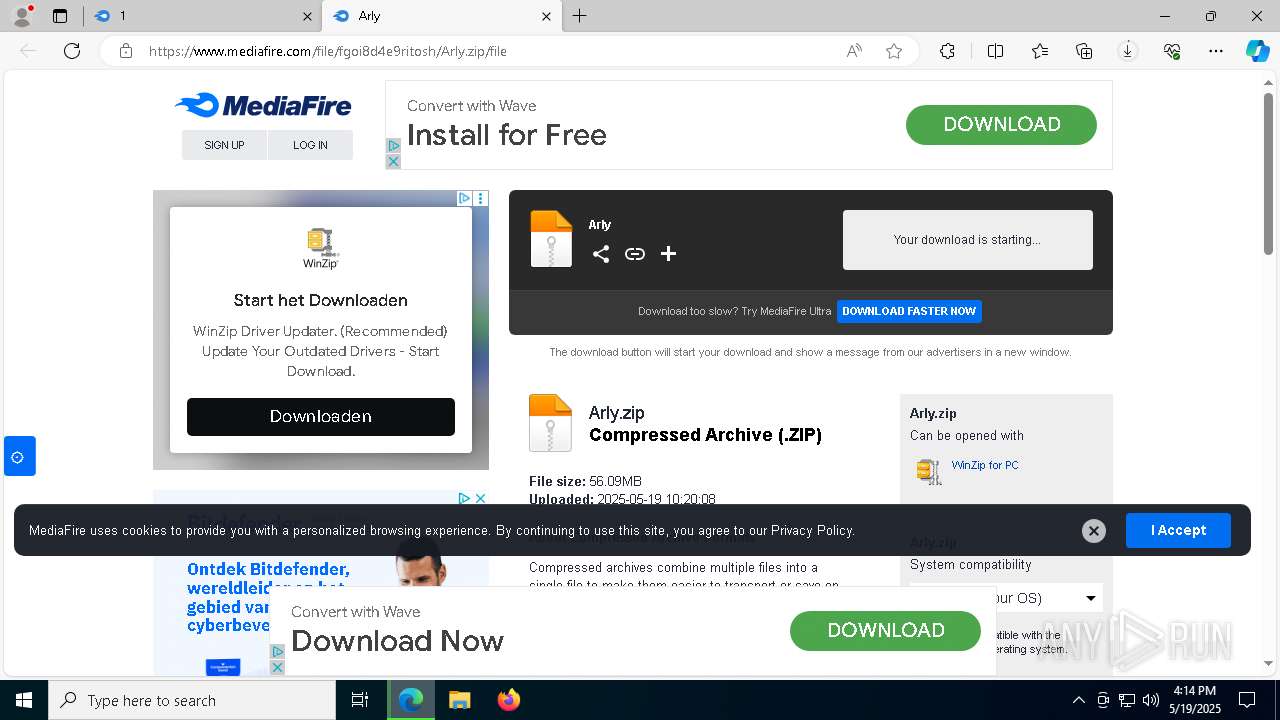The image size is (1280, 720).
Task: Open the Windows Start menu
Action: pos(24,700)
